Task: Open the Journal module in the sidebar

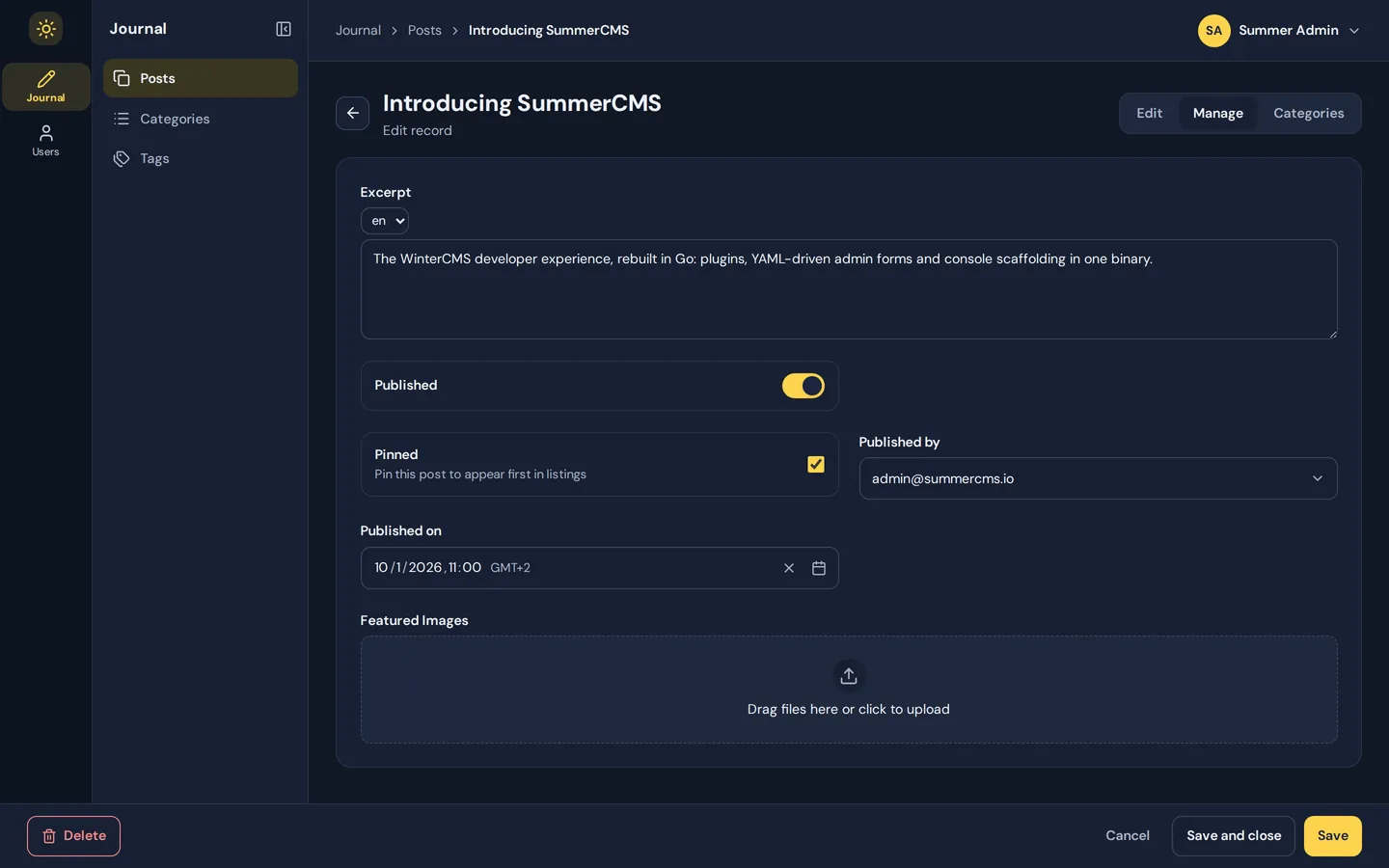Action: (x=45, y=87)
